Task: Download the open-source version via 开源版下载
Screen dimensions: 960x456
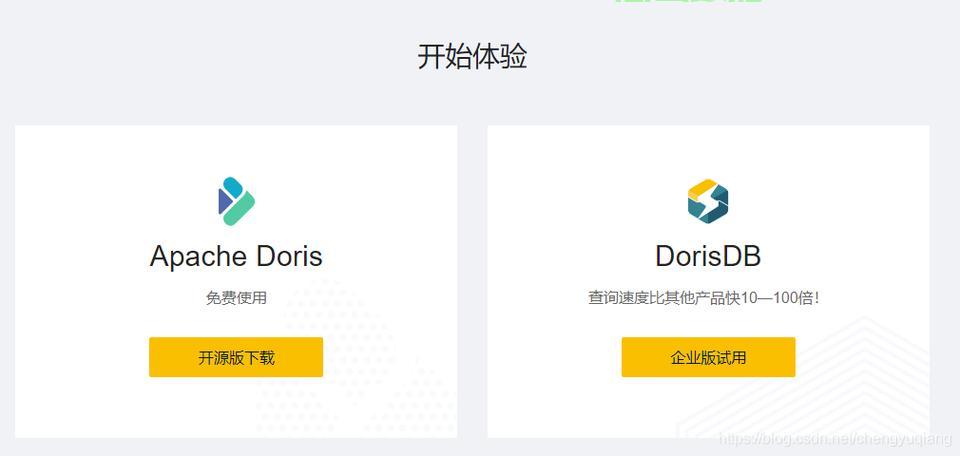Action: (236, 357)
